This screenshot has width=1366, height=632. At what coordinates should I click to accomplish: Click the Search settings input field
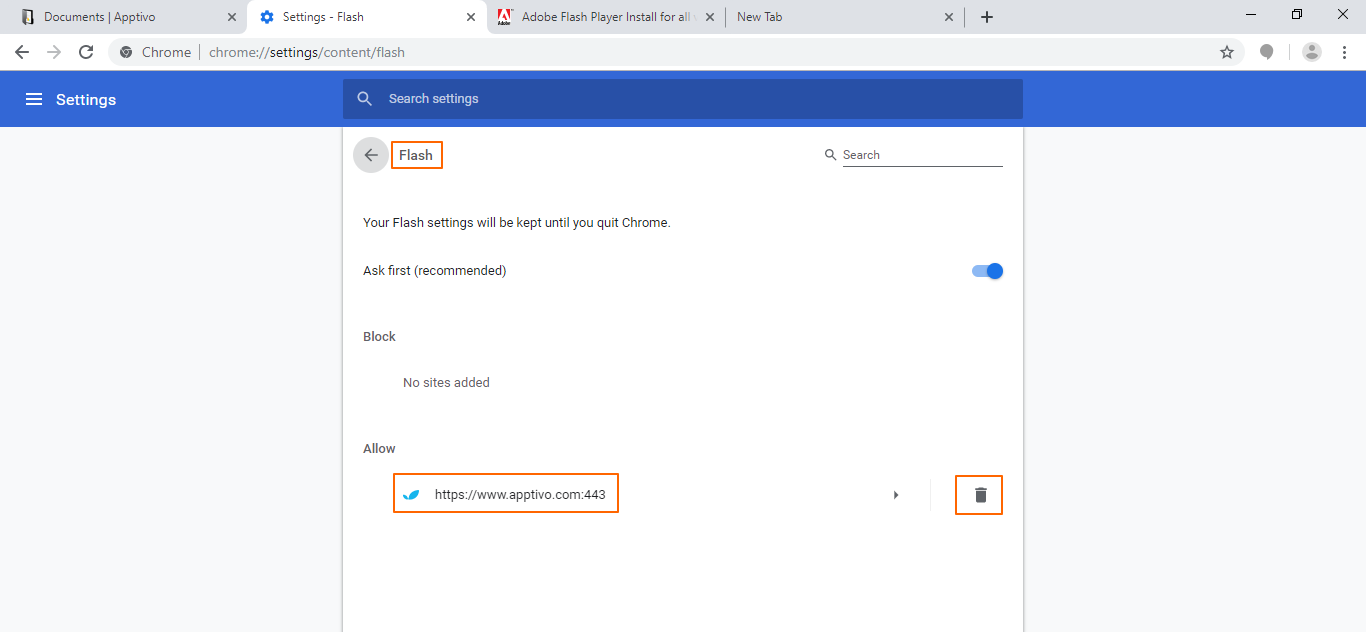click(x=683, y=99)
